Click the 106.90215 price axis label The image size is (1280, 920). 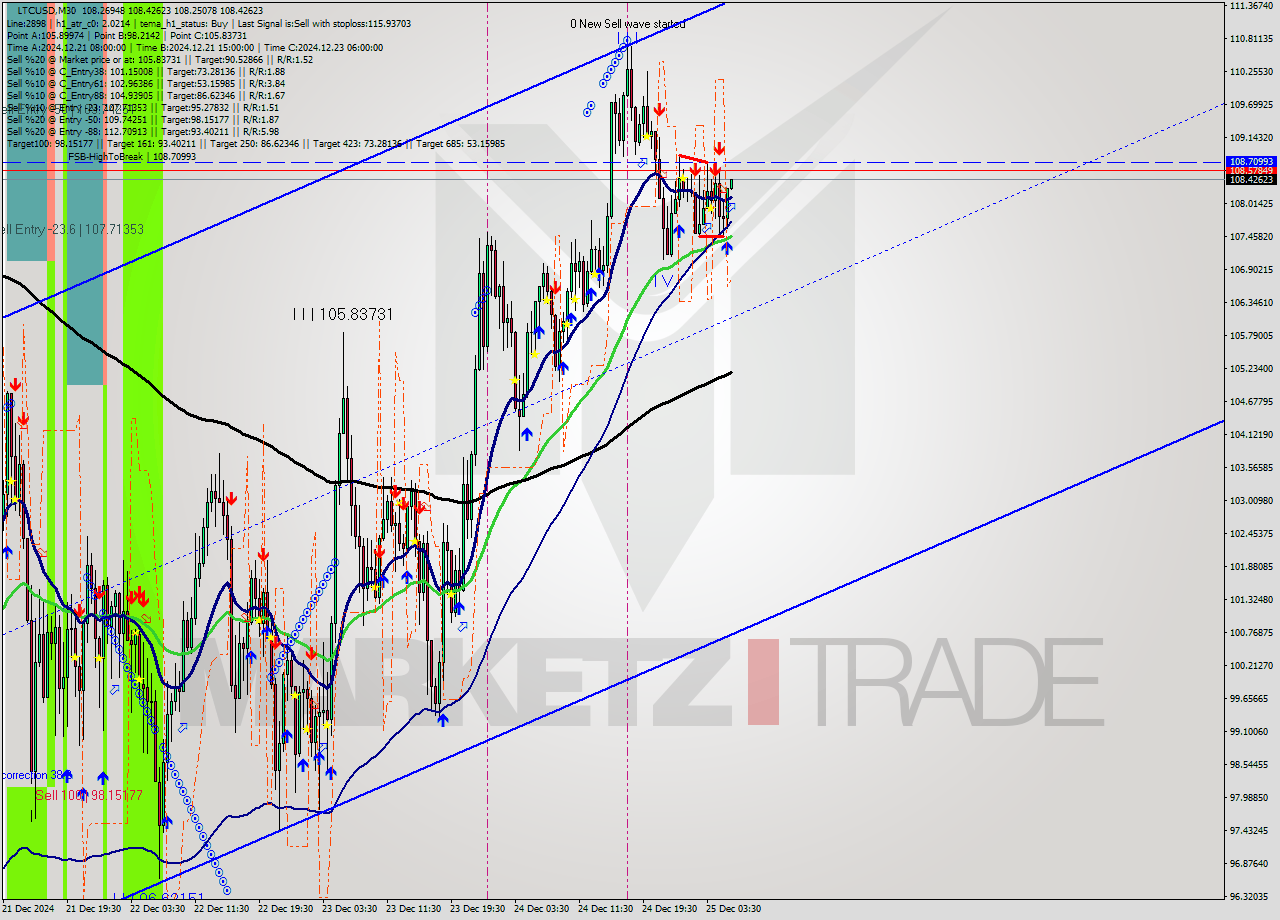coord(1251,270)
